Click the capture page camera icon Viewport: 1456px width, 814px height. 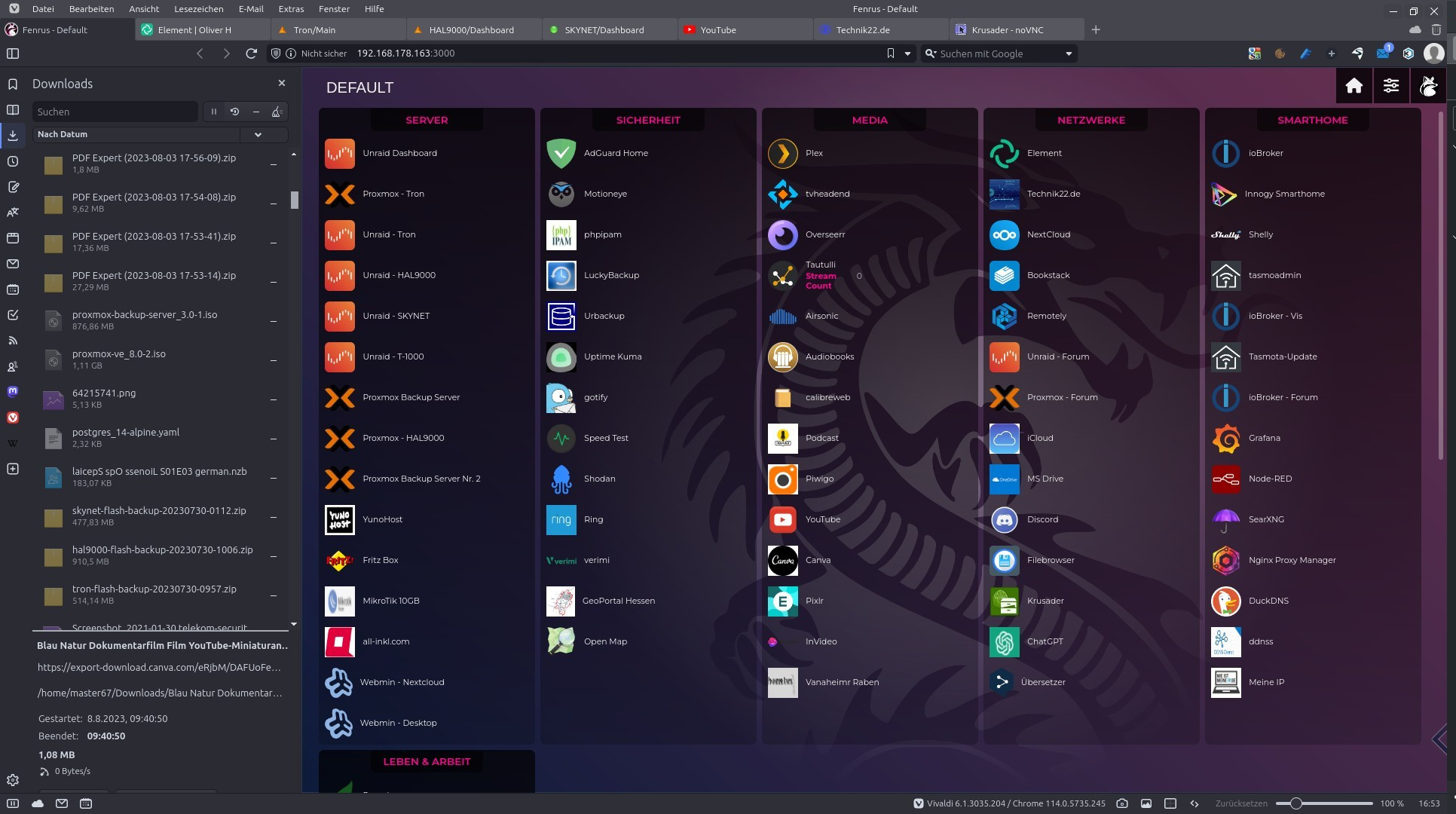pyautogui.click(x=1121, y=803)
